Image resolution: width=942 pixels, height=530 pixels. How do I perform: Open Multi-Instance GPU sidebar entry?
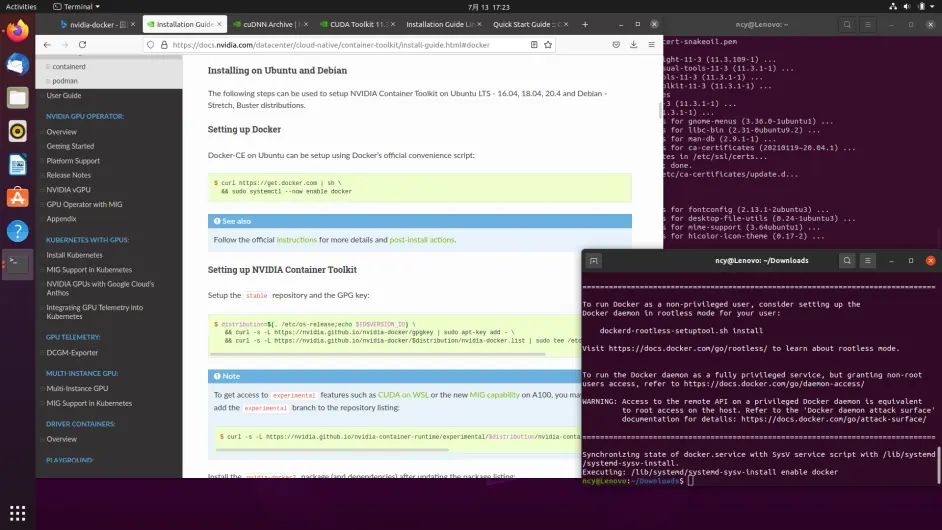77,388
